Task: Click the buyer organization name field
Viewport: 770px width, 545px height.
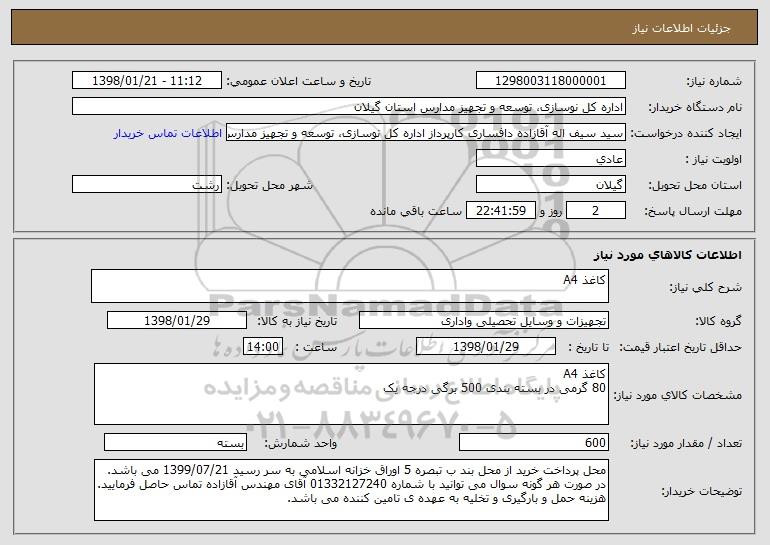Action: pyautogui.click(x=349, y=107)
